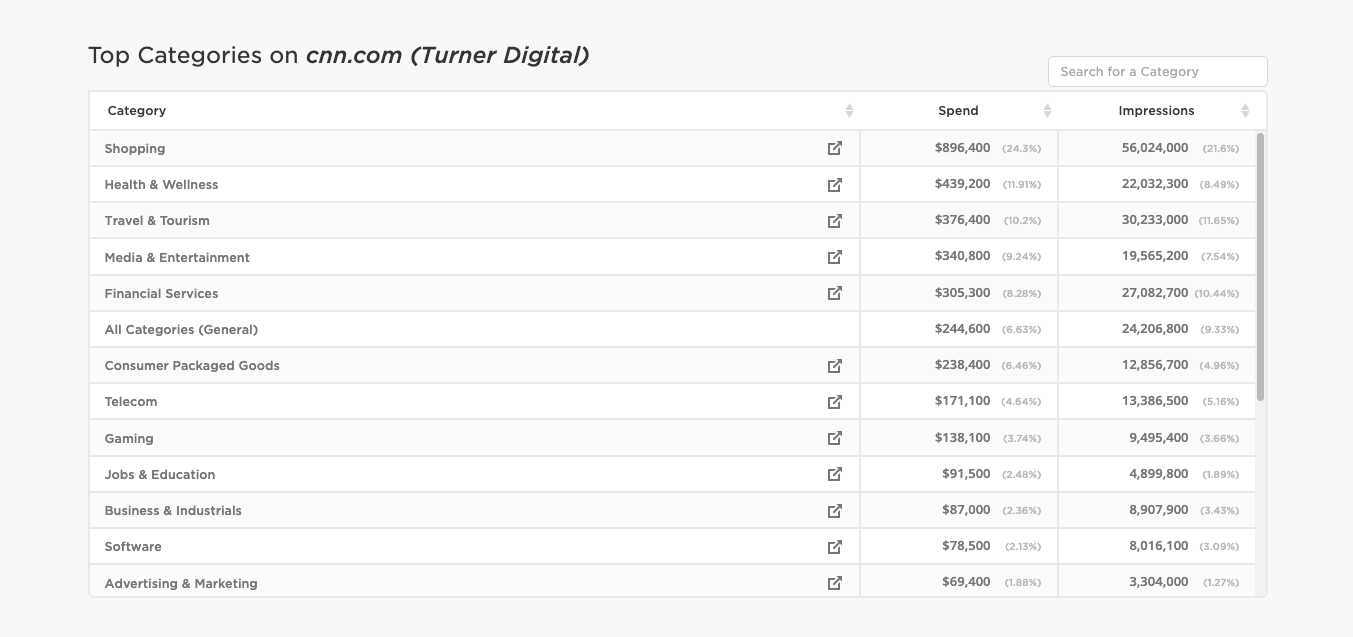Focus the Search for a Category field
The image size is (1353, 637).
click(1157, 72)
